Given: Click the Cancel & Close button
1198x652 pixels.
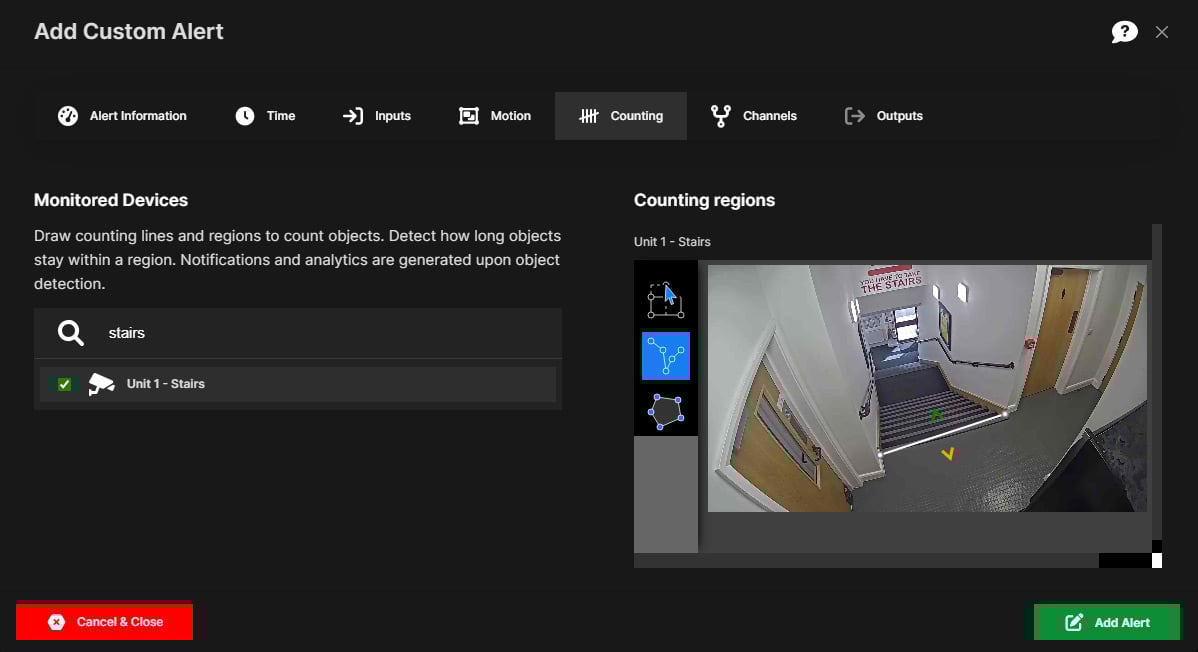Looking at the screenshot, I should (x=104, y=621).
